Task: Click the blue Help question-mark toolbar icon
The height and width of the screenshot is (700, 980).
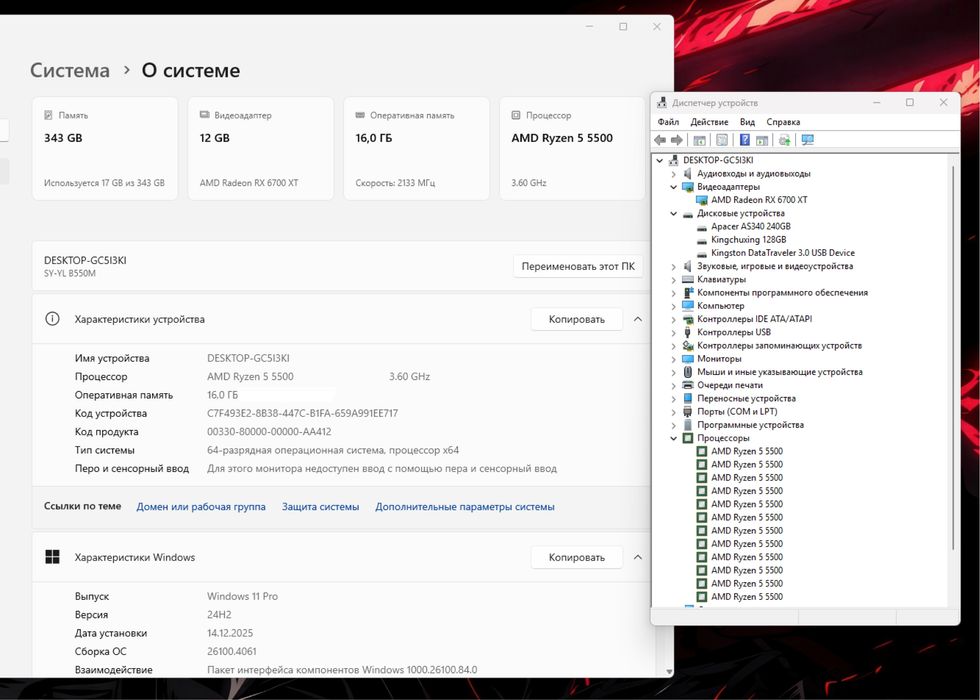Action: pyautogui.click(x=744, y=140)
